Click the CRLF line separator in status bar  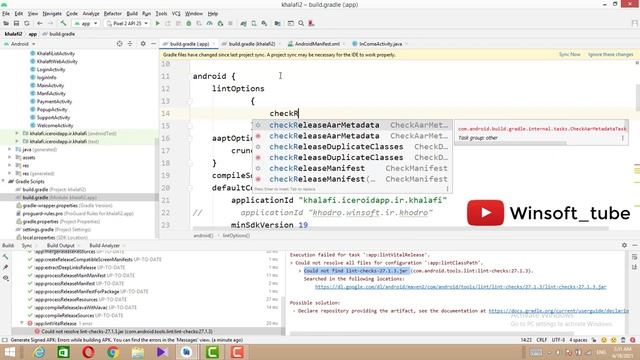pyautogui.click(x=542, y=340)
